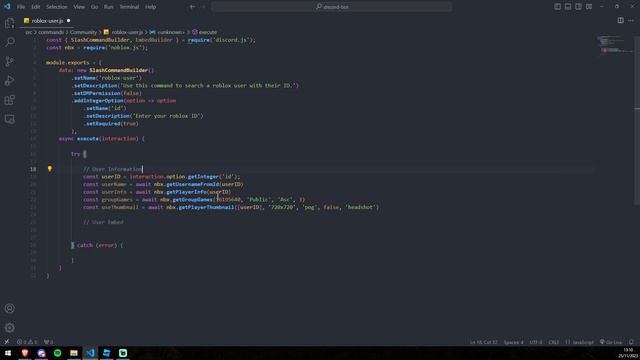
Task: Click the 'async execute(interaction) {' line
Action: (101, 139)
